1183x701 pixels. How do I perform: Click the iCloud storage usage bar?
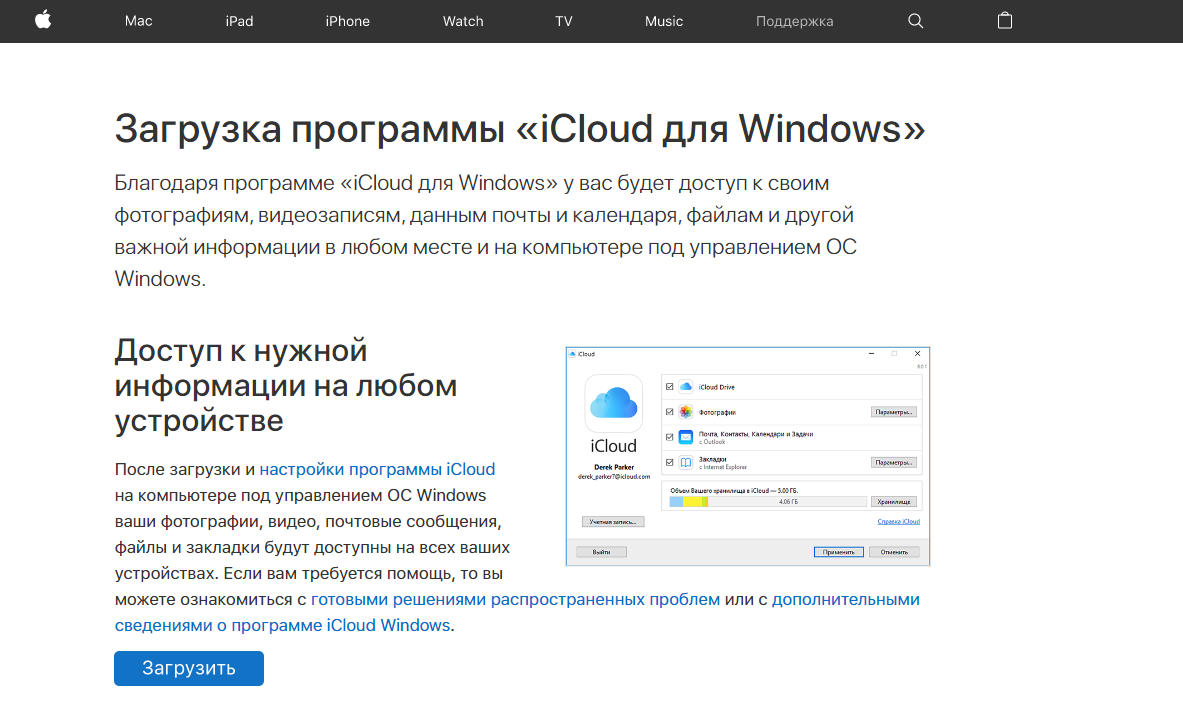tap(767, 501)
